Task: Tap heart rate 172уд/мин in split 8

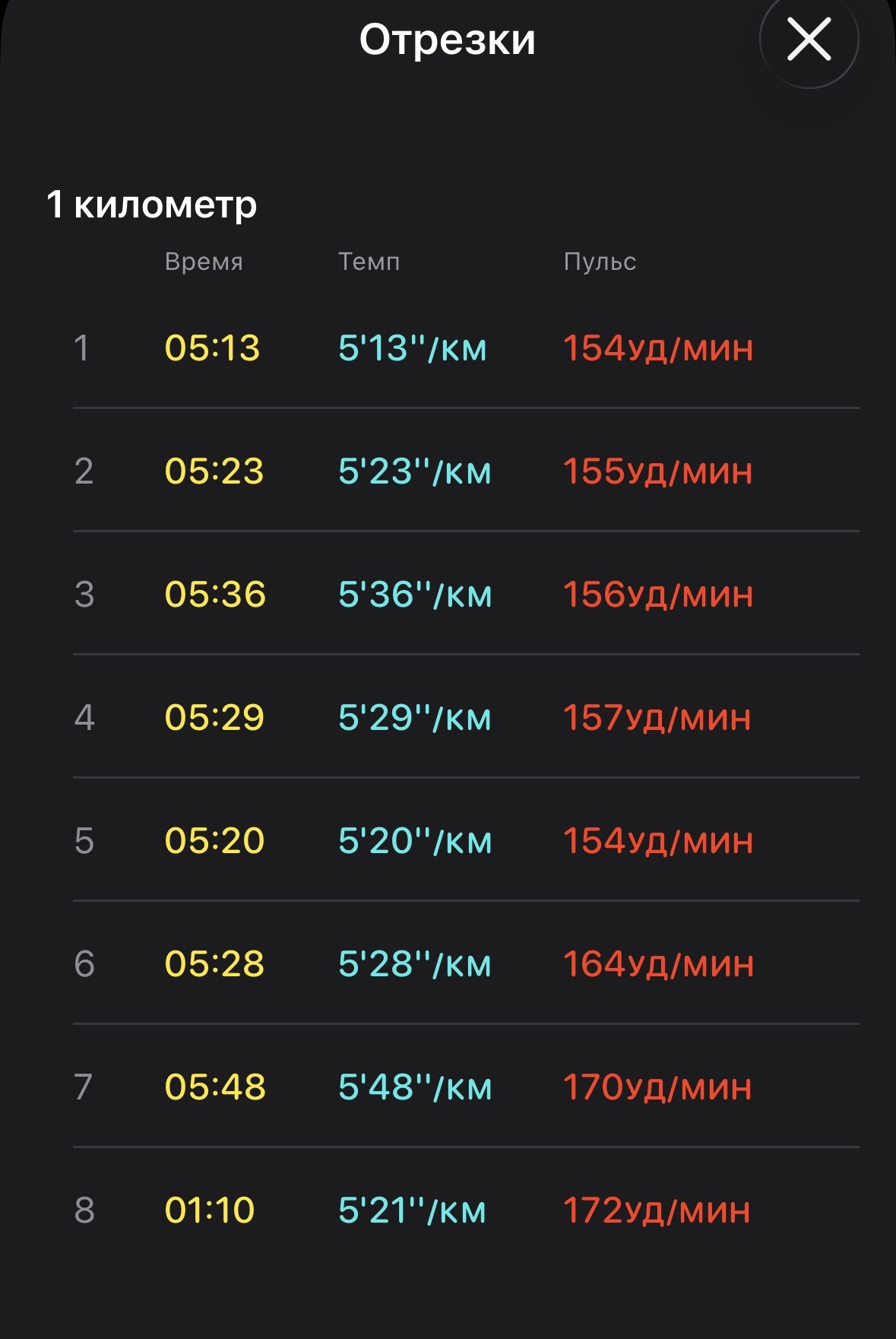Action: (657, 1210)
